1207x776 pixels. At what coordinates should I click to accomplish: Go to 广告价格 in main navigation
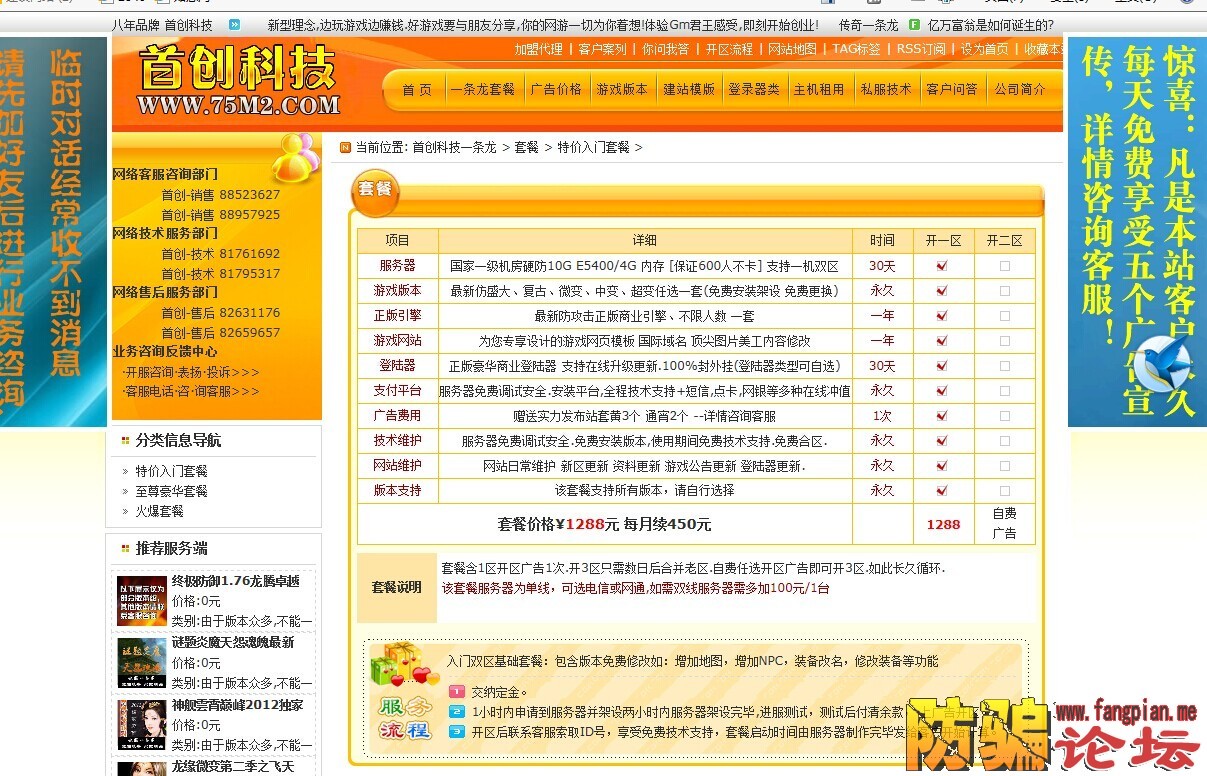556,89
